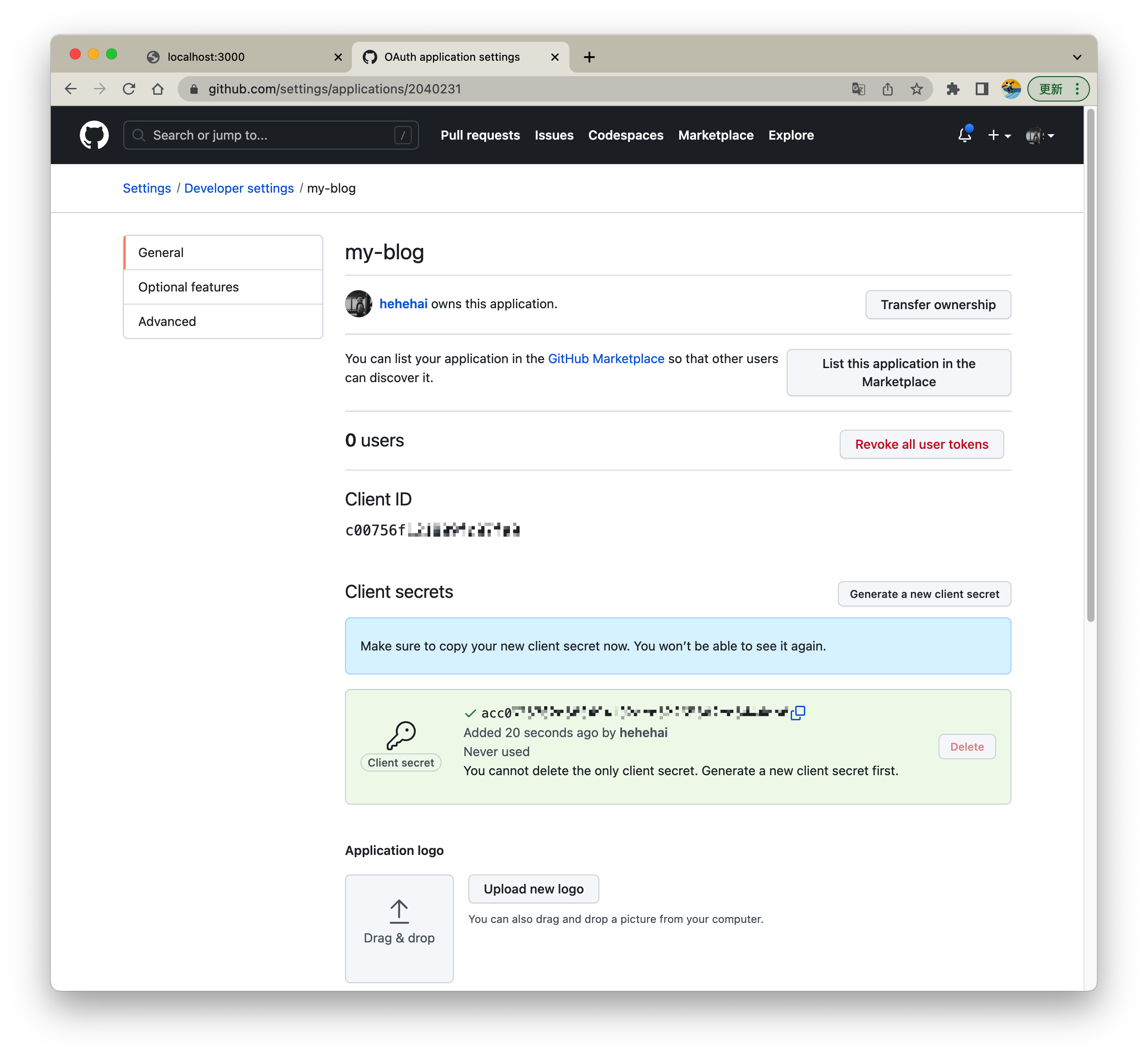Click the hehehai owner avatar
This screenshot has height=1058, width=1148.
[x=359, y=304]
